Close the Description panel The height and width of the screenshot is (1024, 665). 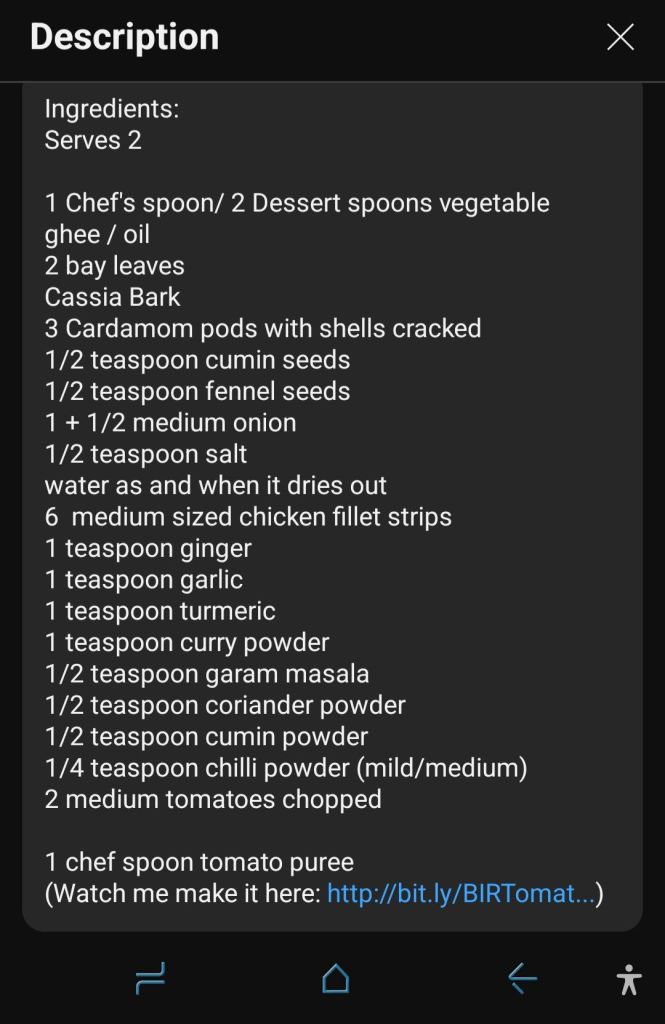620,38
